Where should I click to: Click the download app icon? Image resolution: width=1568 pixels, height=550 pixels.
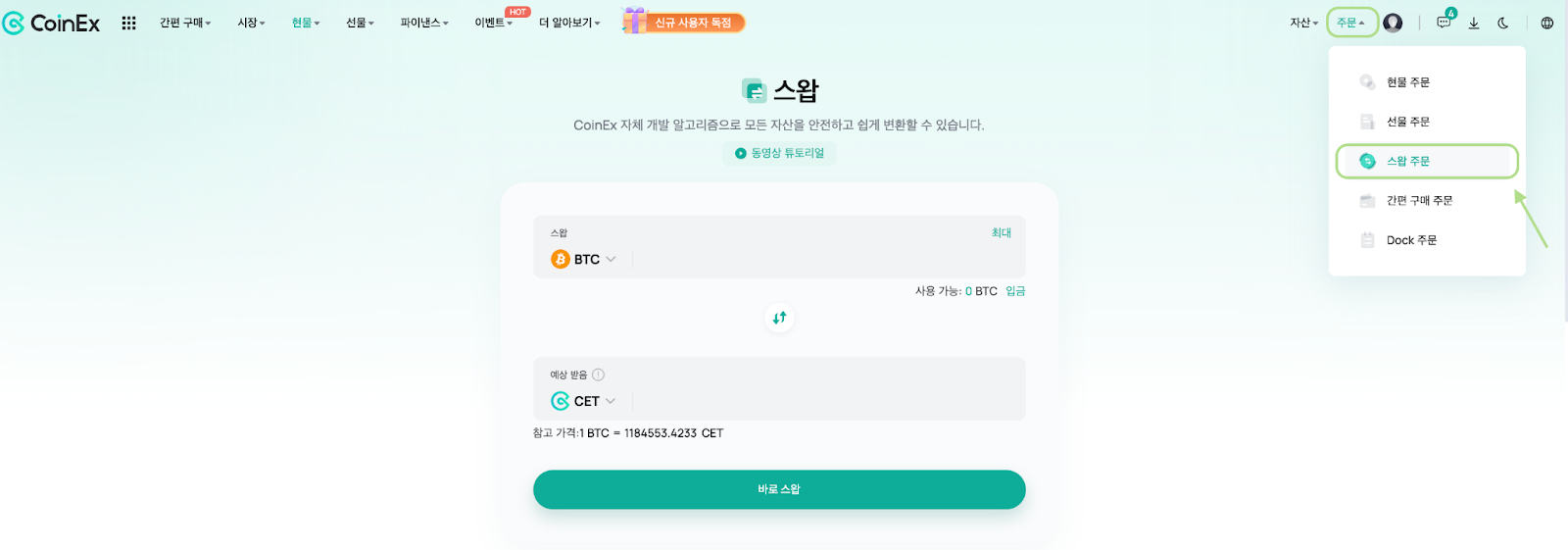coord(1473,23)
